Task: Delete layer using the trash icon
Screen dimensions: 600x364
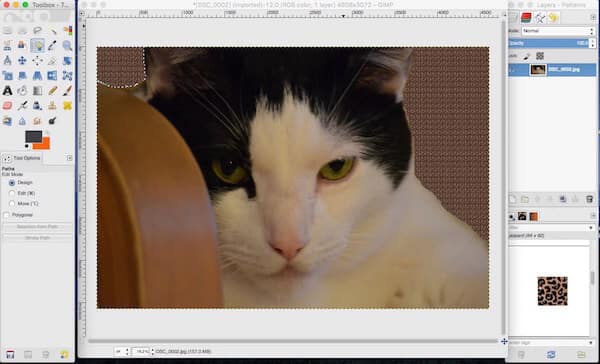Action: point(589,199)
